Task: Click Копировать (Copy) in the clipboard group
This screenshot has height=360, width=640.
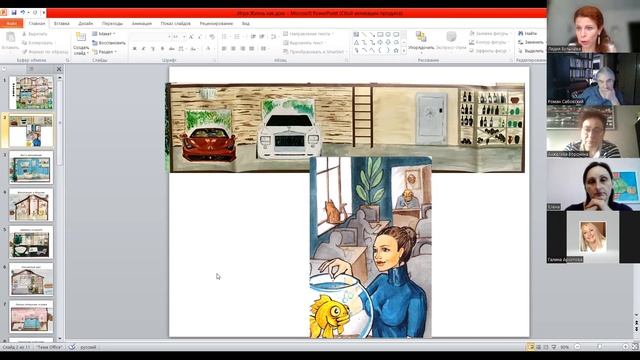Action: pyautogui.click(x=38, y=43)
